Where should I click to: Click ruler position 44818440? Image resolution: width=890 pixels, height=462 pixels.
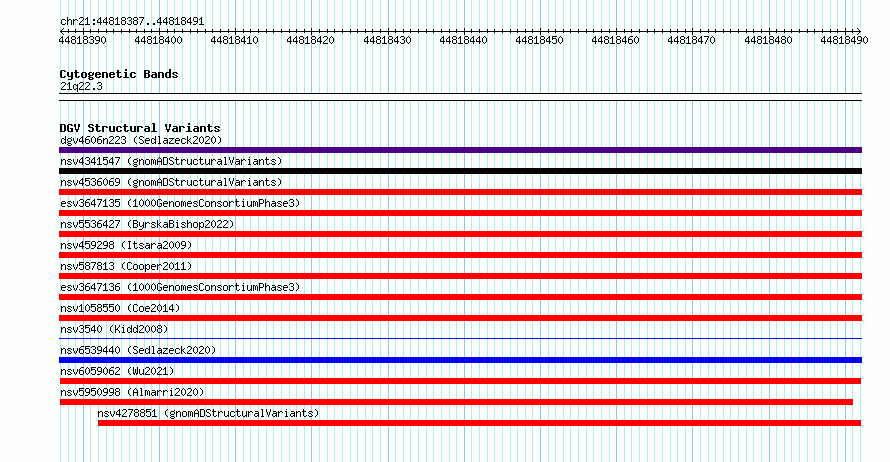click(x=463, y=40)
